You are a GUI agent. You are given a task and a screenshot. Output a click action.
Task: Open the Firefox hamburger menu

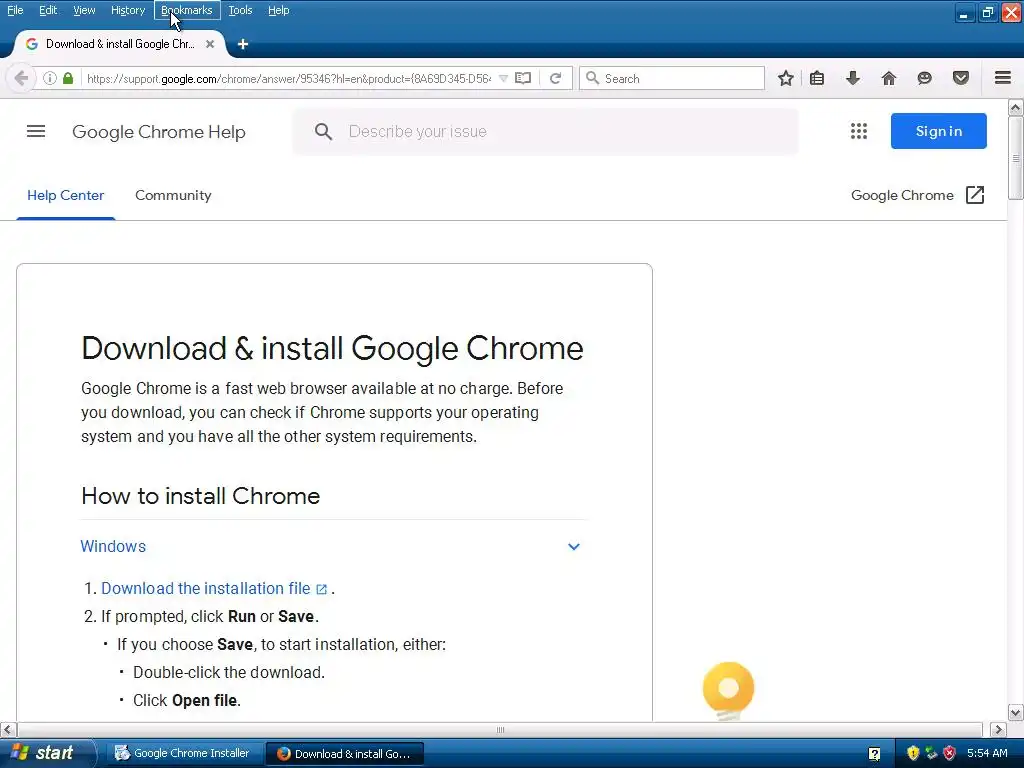coord(1003,78)
